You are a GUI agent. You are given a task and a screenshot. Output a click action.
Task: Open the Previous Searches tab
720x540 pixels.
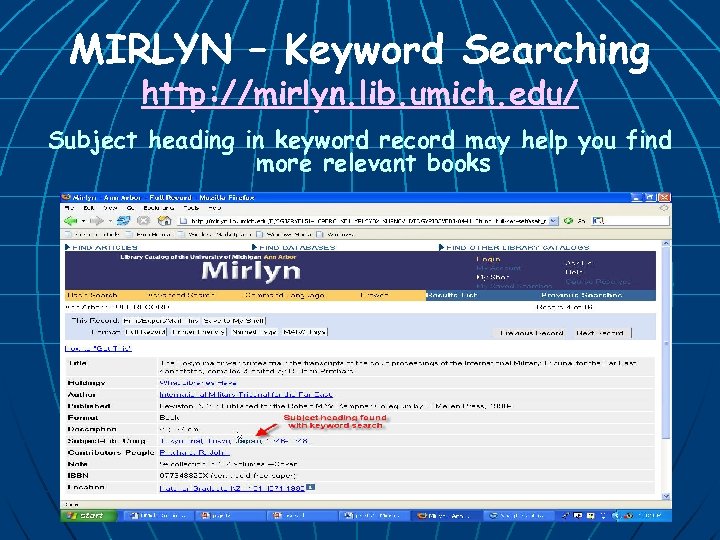point(581,295)
